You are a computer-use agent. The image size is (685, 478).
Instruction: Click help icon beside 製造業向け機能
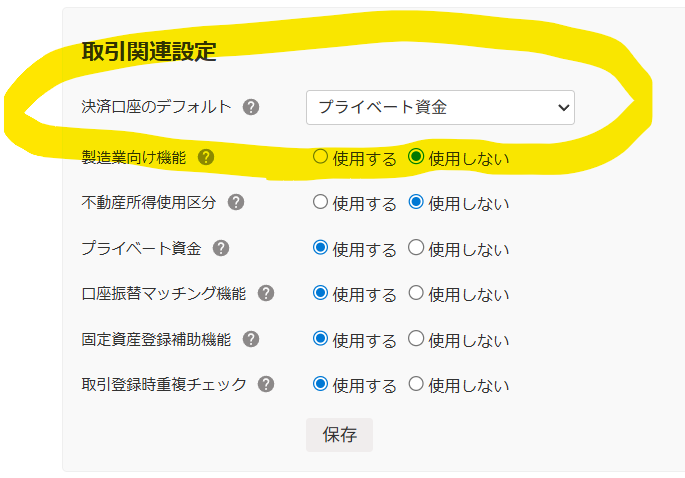pyautogui.click(x=206, y=157)
